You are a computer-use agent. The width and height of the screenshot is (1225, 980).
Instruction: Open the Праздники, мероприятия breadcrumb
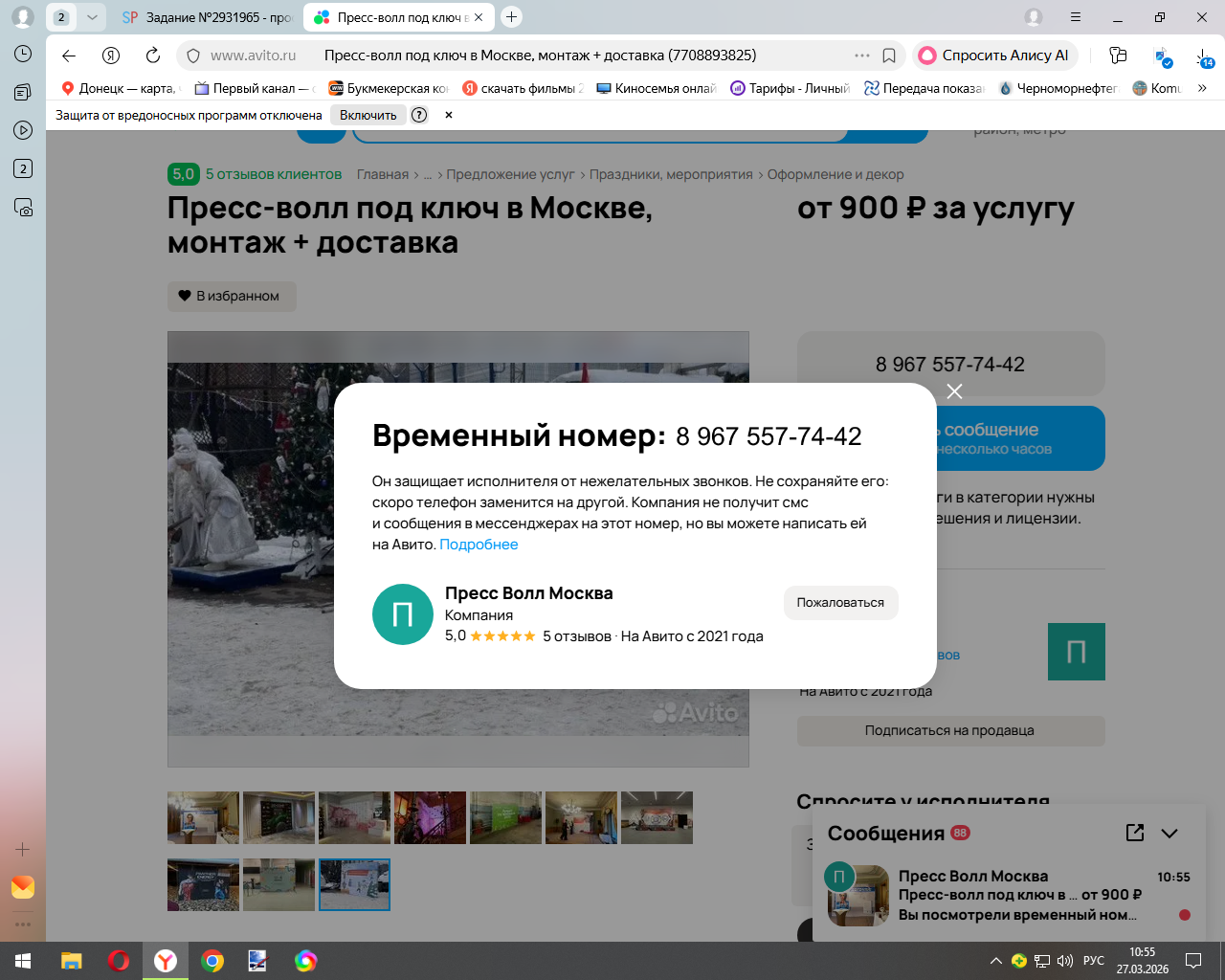pyautogui.click(x=671, y=174)
